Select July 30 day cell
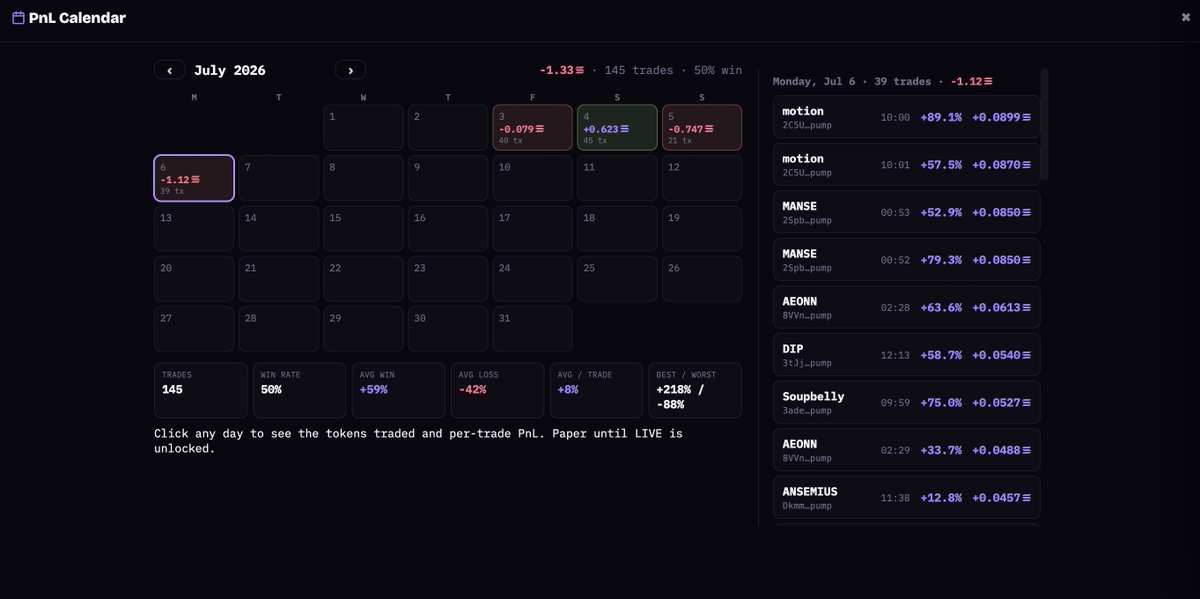 coord(448,329)
